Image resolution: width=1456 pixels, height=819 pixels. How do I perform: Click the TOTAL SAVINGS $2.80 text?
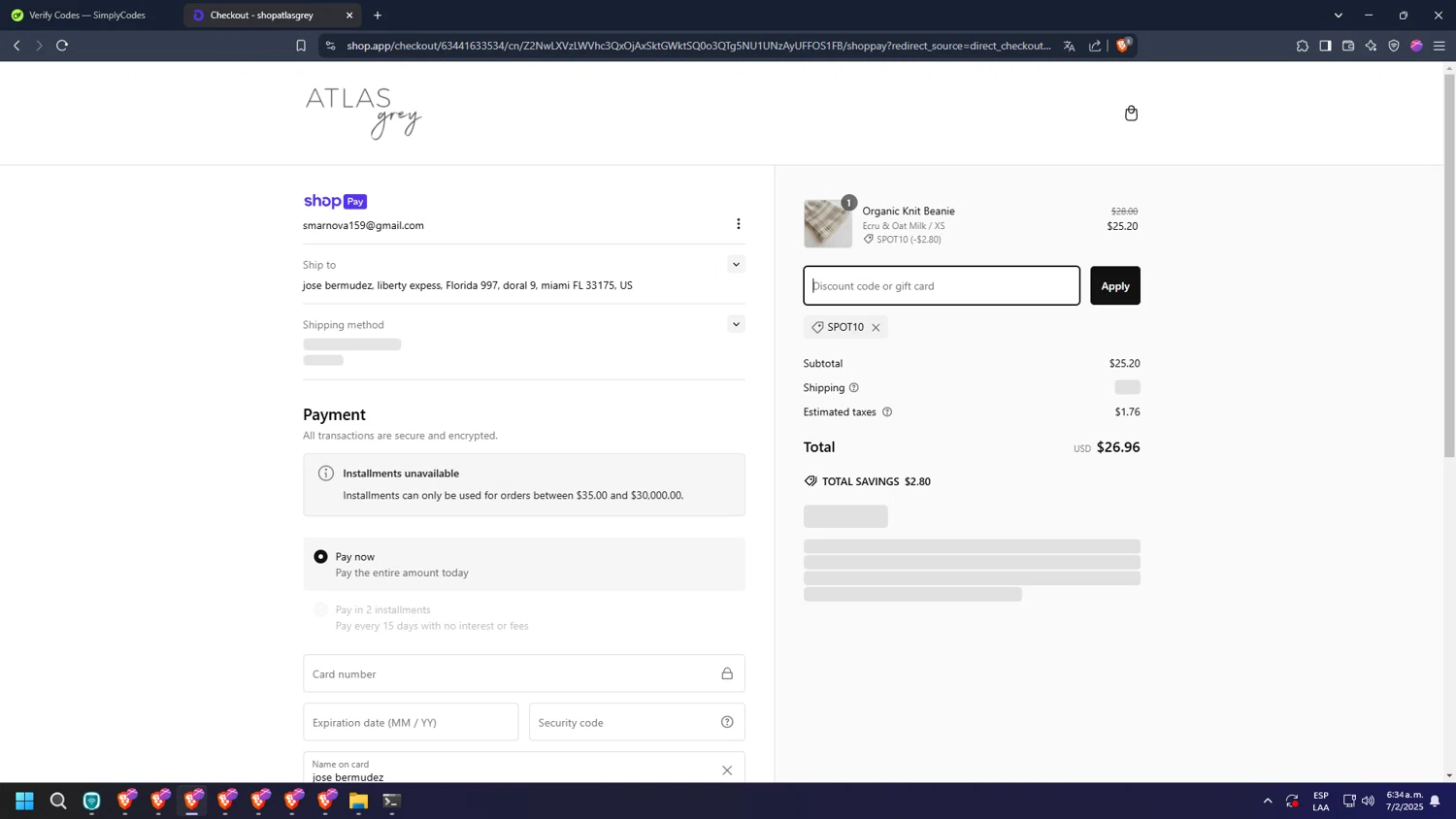(876, 481)
